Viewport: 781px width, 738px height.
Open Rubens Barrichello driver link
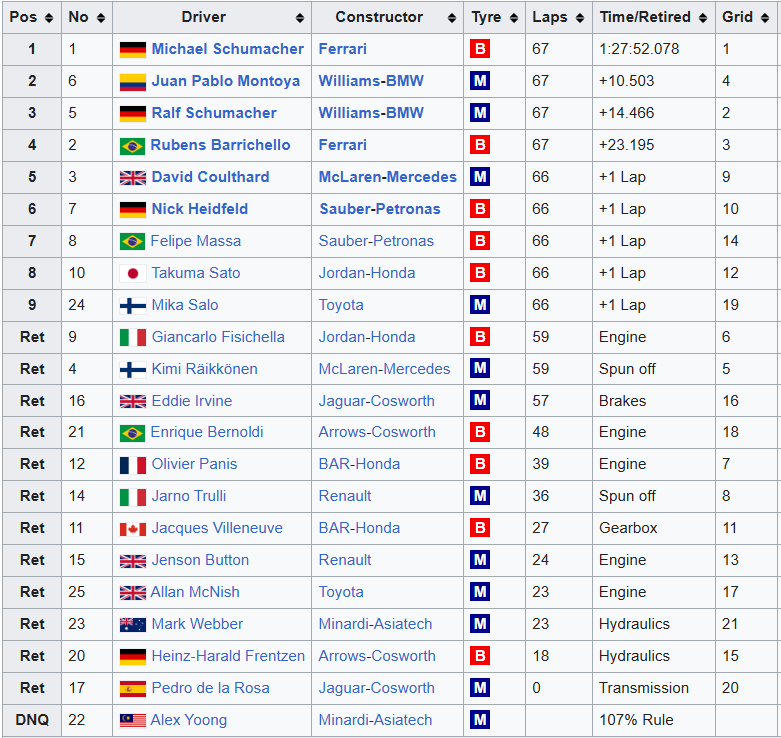pyautogui.click(x=220, y=145)
